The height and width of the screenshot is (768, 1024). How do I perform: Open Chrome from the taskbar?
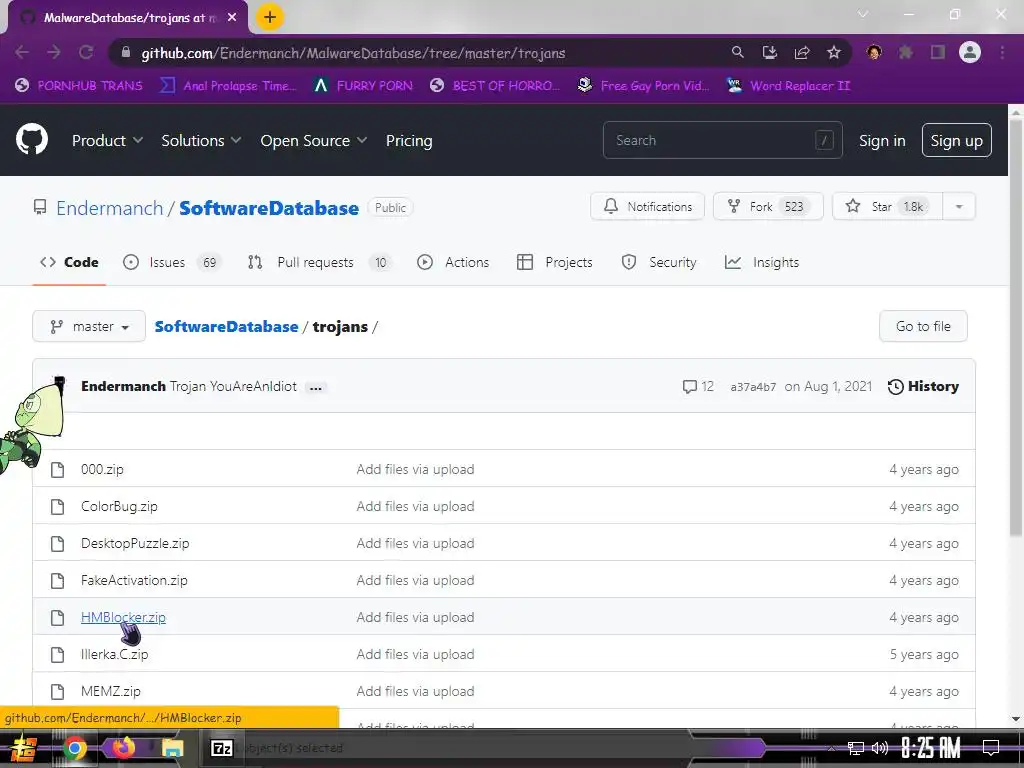pyautogui.click(x=75, y=748)
